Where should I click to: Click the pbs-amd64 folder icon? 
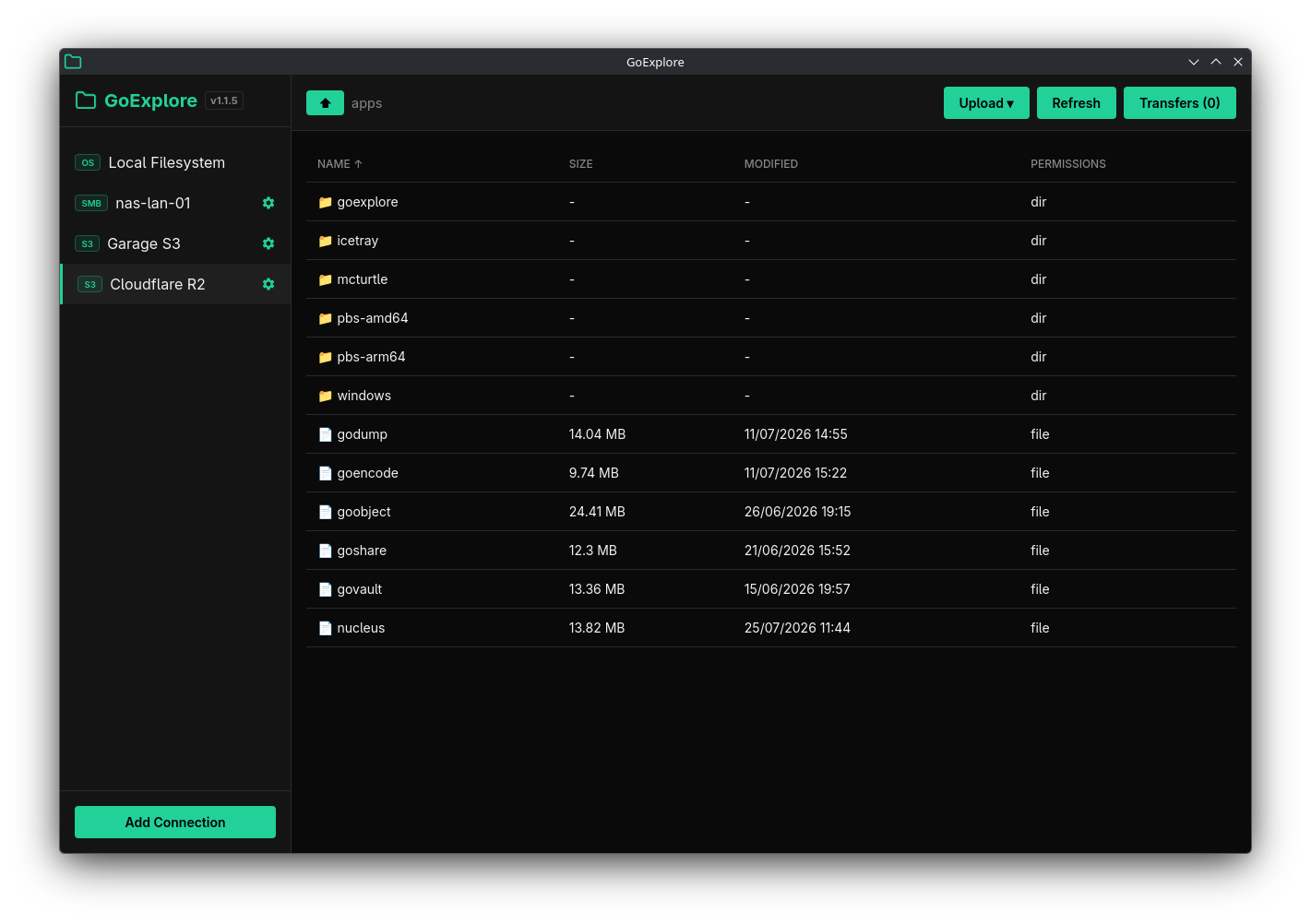click(325, 318)
